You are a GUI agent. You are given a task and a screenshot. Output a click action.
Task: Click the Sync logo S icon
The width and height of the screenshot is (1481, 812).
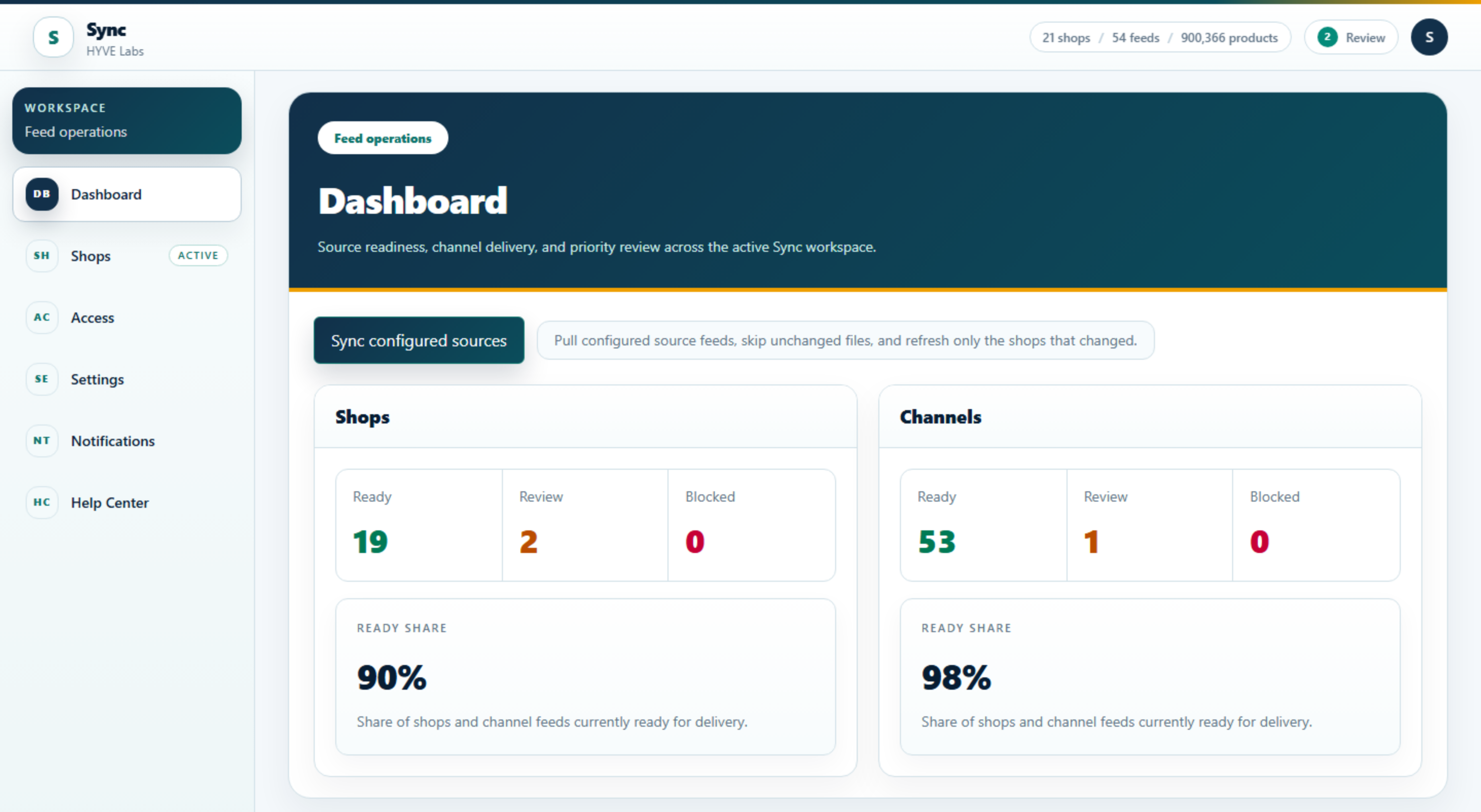click(53, 38)
